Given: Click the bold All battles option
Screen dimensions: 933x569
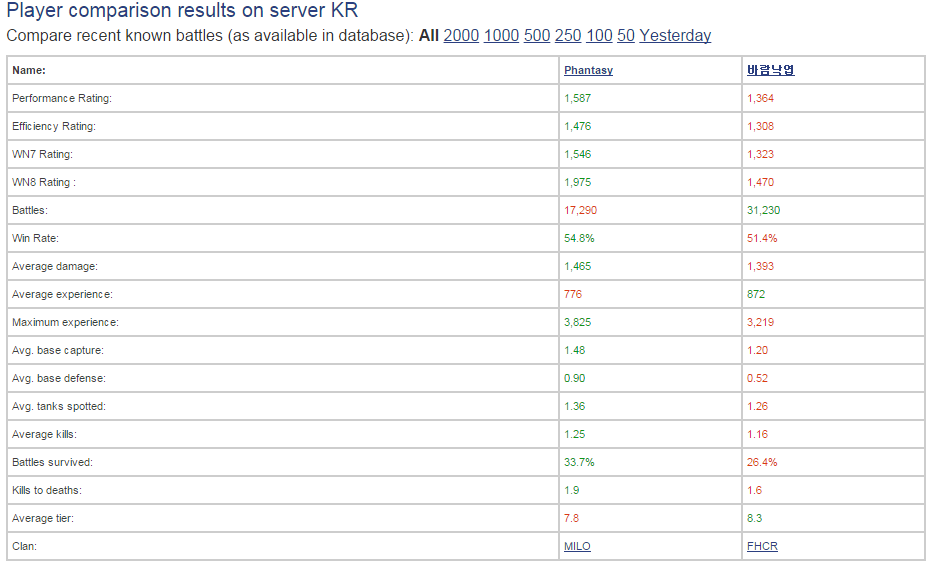Looking at the screenshot, I should 428,36.
